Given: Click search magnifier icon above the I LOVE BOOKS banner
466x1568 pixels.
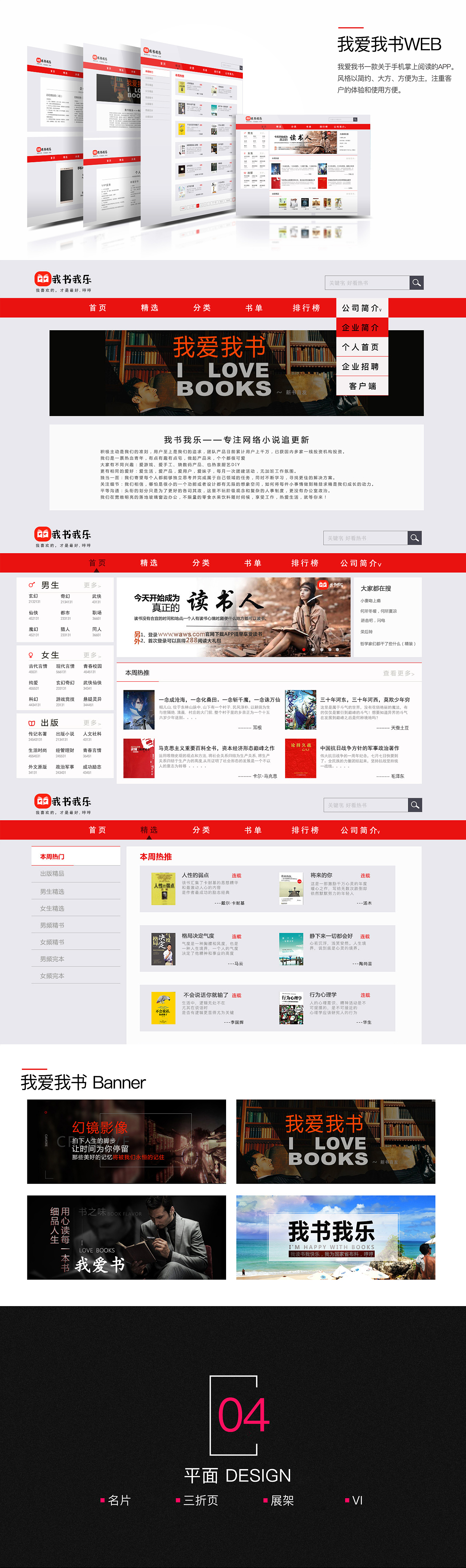Looking at the screenshot, I should tap(416, 283).
